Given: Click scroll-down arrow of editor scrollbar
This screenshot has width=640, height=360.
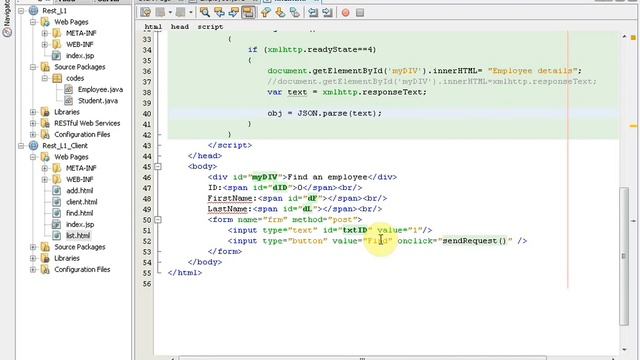Looking at the screenshot, I should tap(624, 349).
